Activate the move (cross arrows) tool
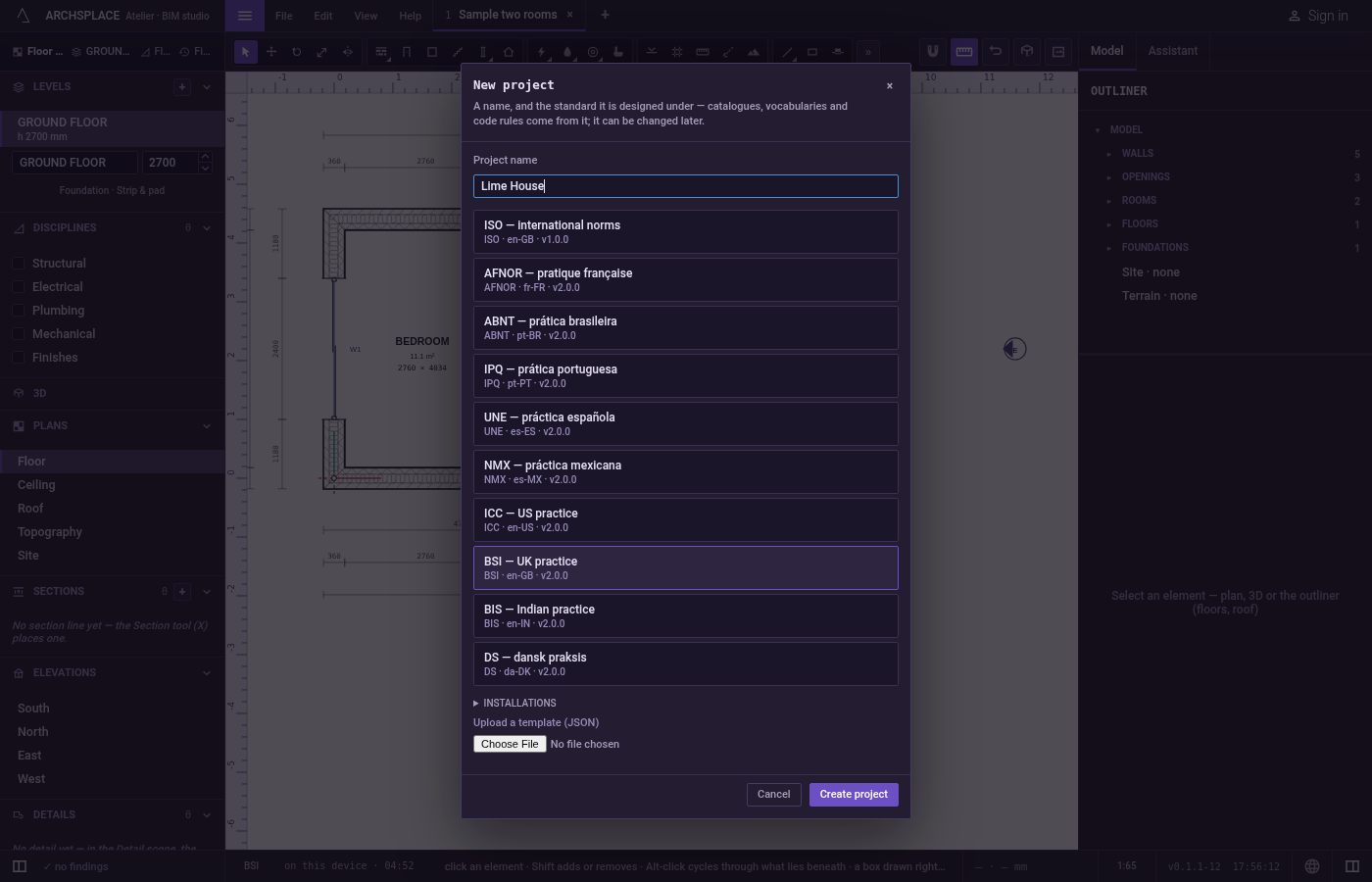 pyautogui.click(x=271, y=52)
